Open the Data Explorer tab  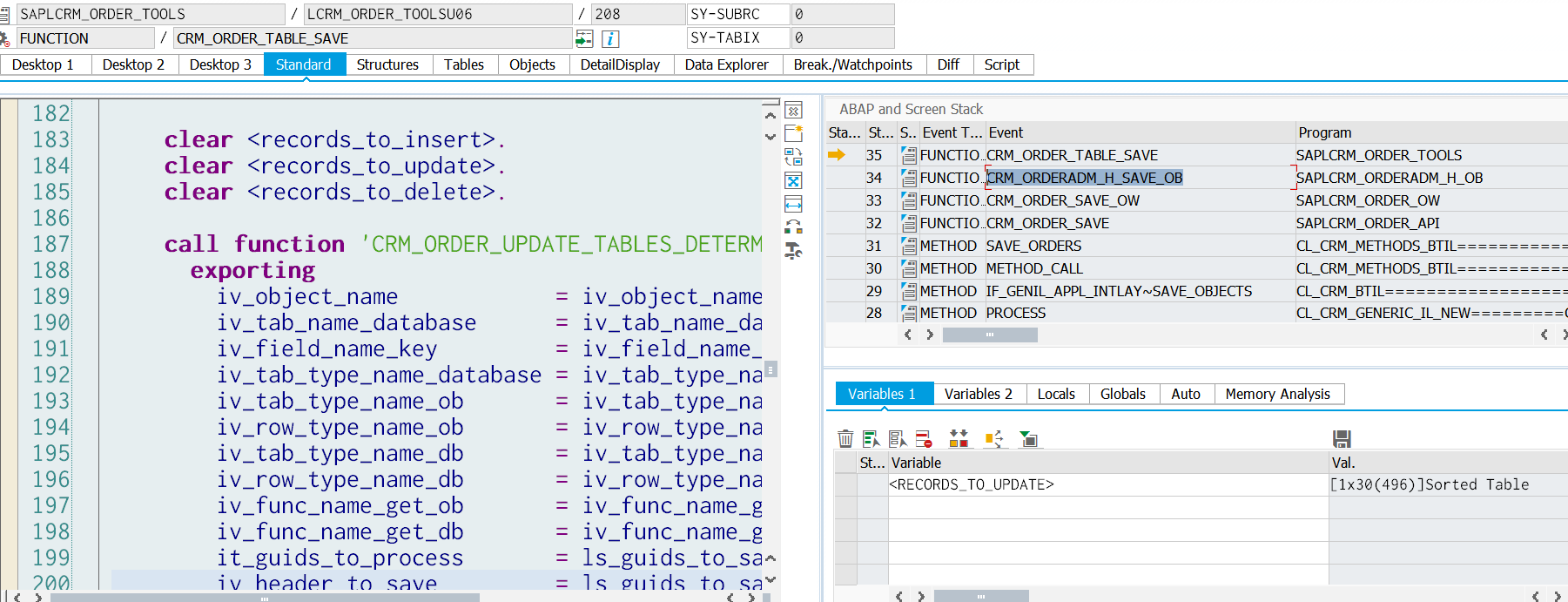[727, 64]
